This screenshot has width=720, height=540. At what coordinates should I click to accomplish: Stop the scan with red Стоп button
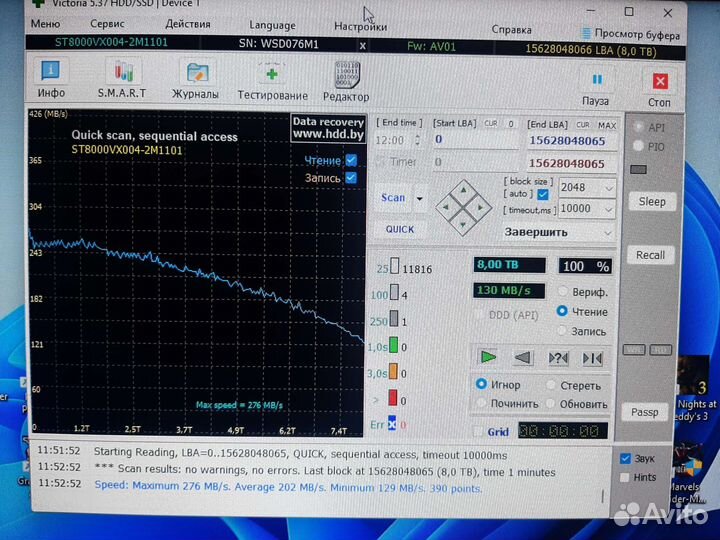pyautogui.click(x=659, y=89)
